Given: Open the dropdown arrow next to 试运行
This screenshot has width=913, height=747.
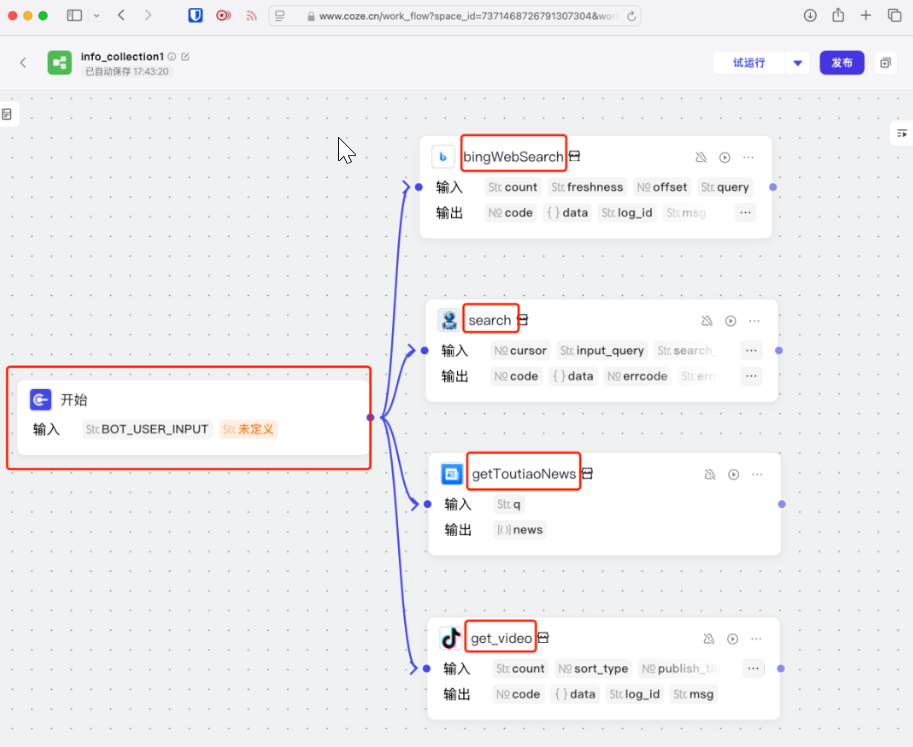Looking at the screenshot, I should 798,63.
